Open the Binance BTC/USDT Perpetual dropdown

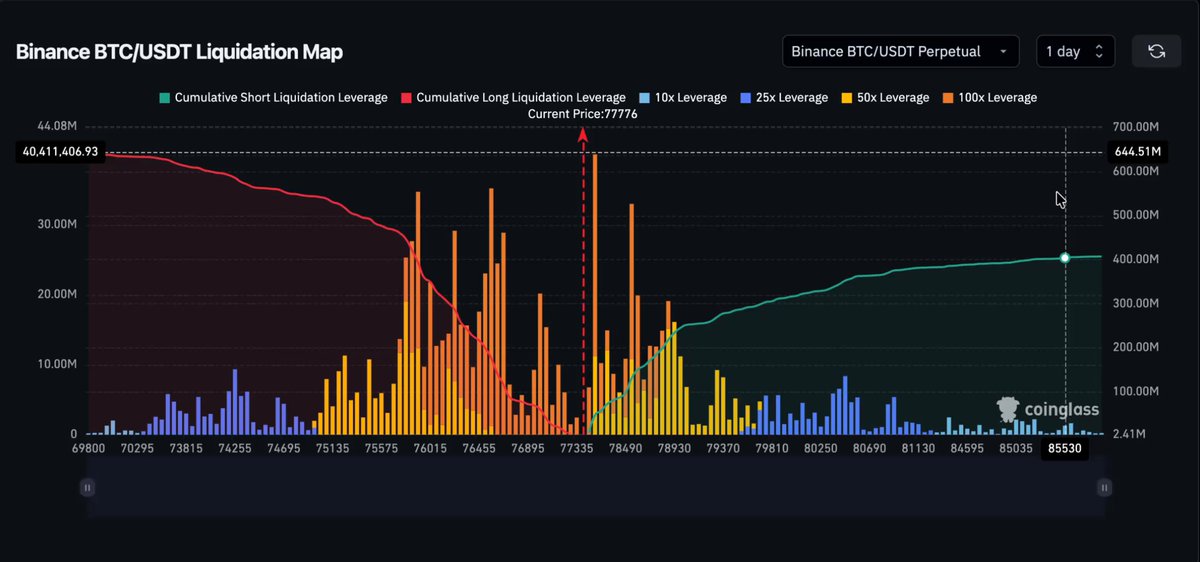(899, 51)
